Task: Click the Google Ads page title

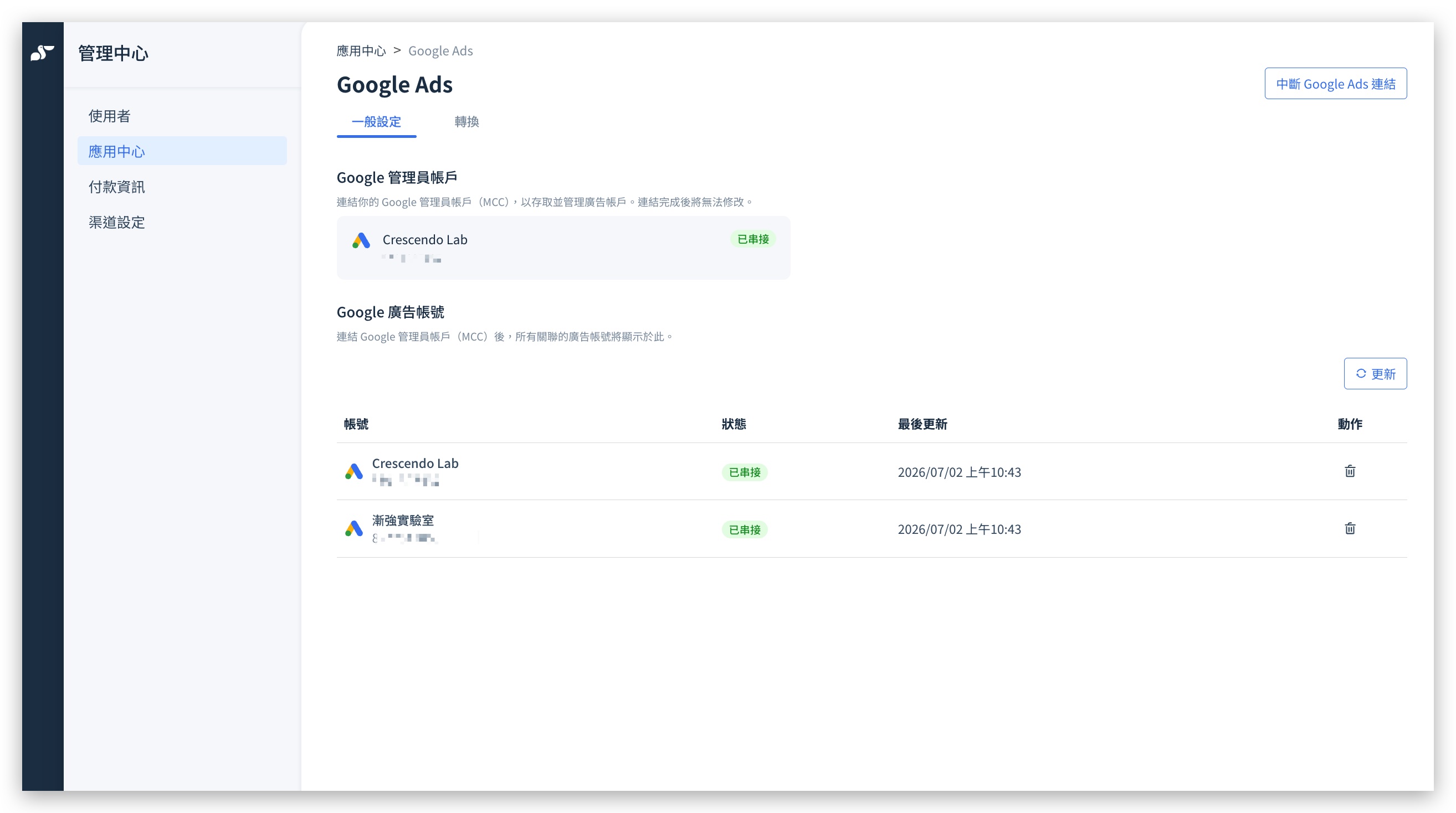Action: (x=394, y=84)
